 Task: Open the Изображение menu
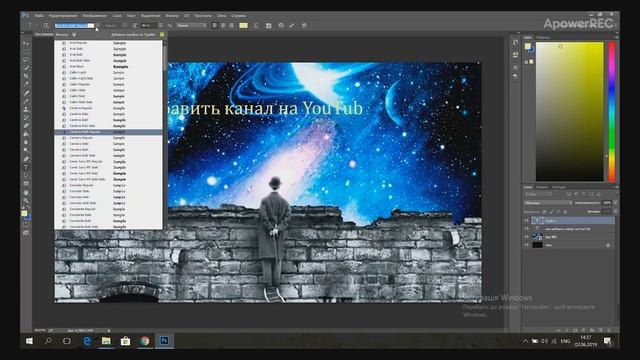95,16
